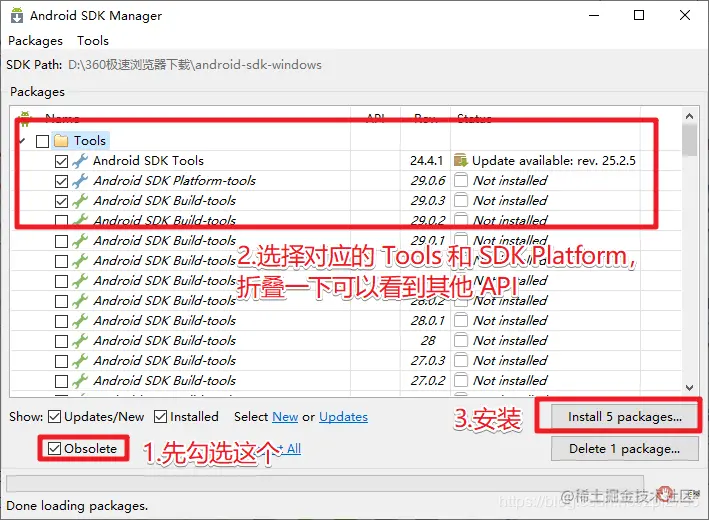
Task: Click wrench icon of Build-tools rev 28.0.1
Action: pos(80,321)
